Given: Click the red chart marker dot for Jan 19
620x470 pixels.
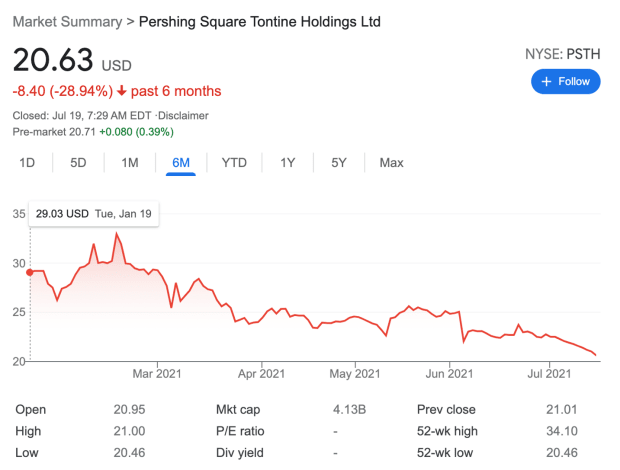Looking at the screenshot, I should pos(30,272).
